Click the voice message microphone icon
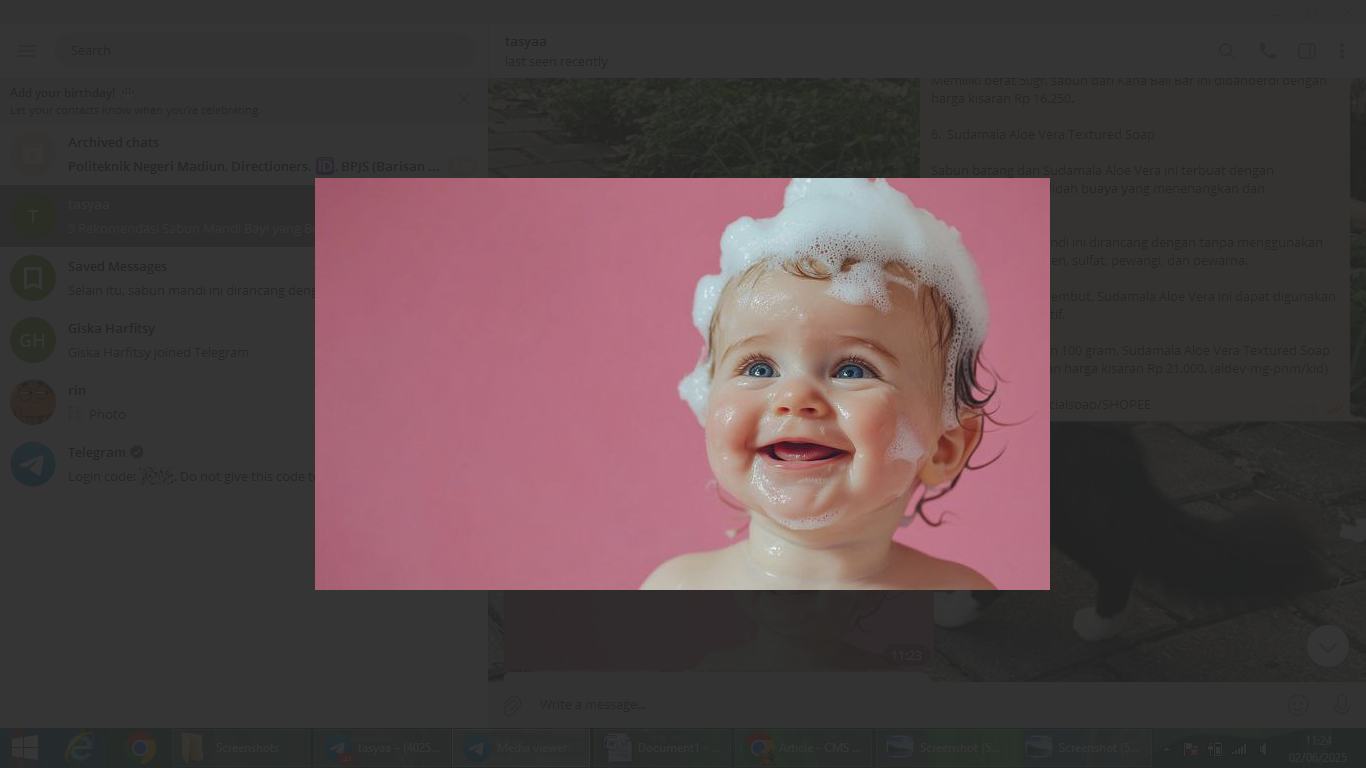Screen dimensions: 1366x768 (x=1342, y=705)
